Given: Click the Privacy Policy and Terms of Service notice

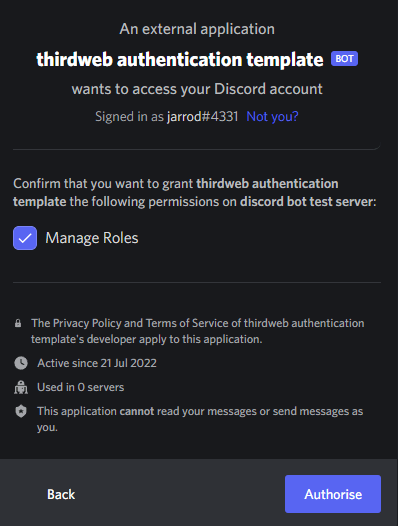Looking at the screenshot, I should [198, 331].
